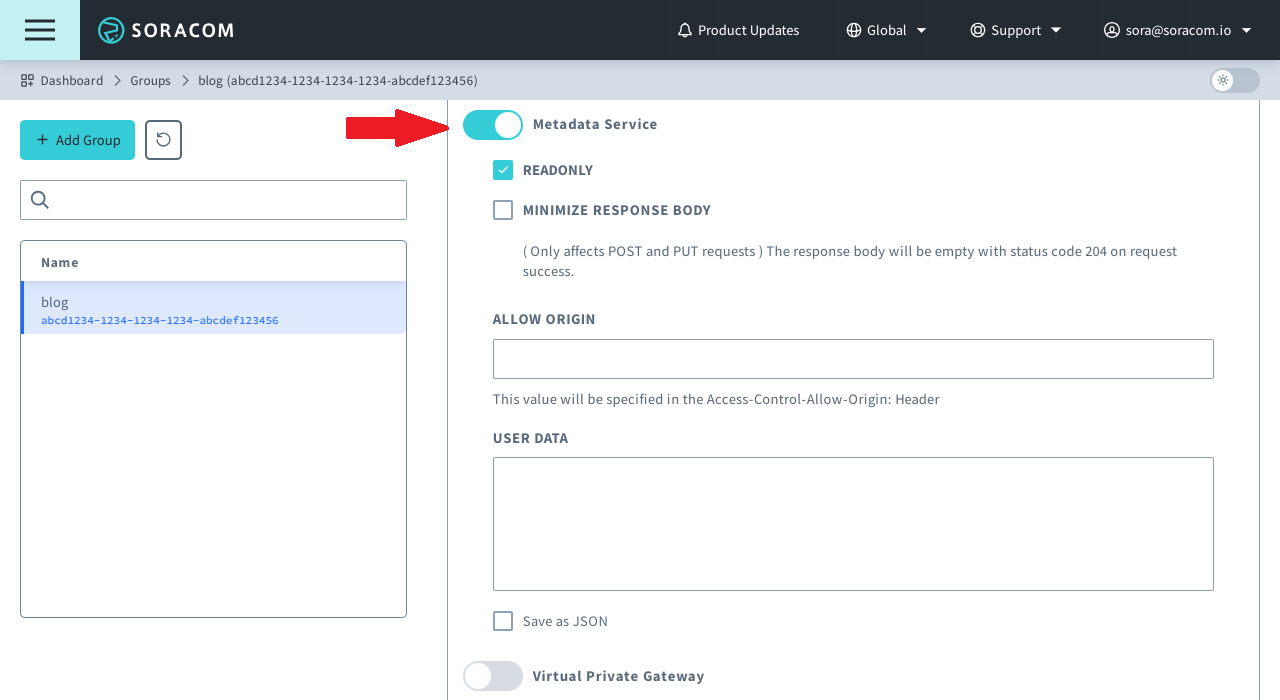The height and width of the screenshot is (700, 1280).
Task: Click the Support headset icon
Action: [977, 30]
